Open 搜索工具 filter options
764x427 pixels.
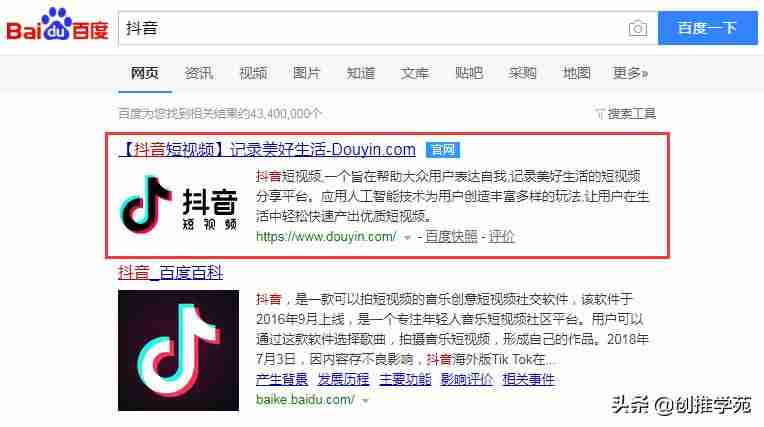point(631,114)
